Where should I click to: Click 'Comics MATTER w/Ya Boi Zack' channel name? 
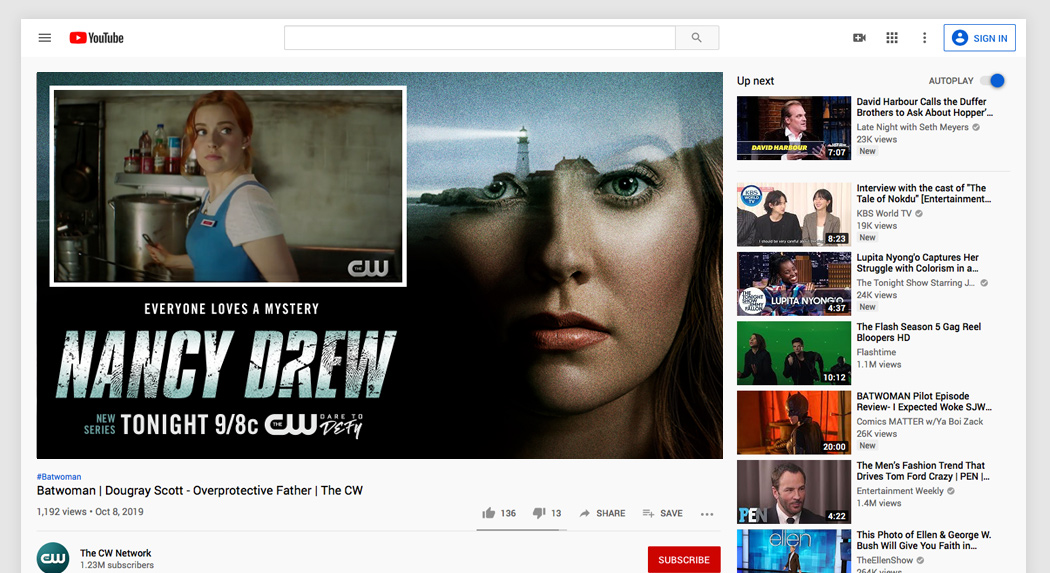[x=919, y=422]
